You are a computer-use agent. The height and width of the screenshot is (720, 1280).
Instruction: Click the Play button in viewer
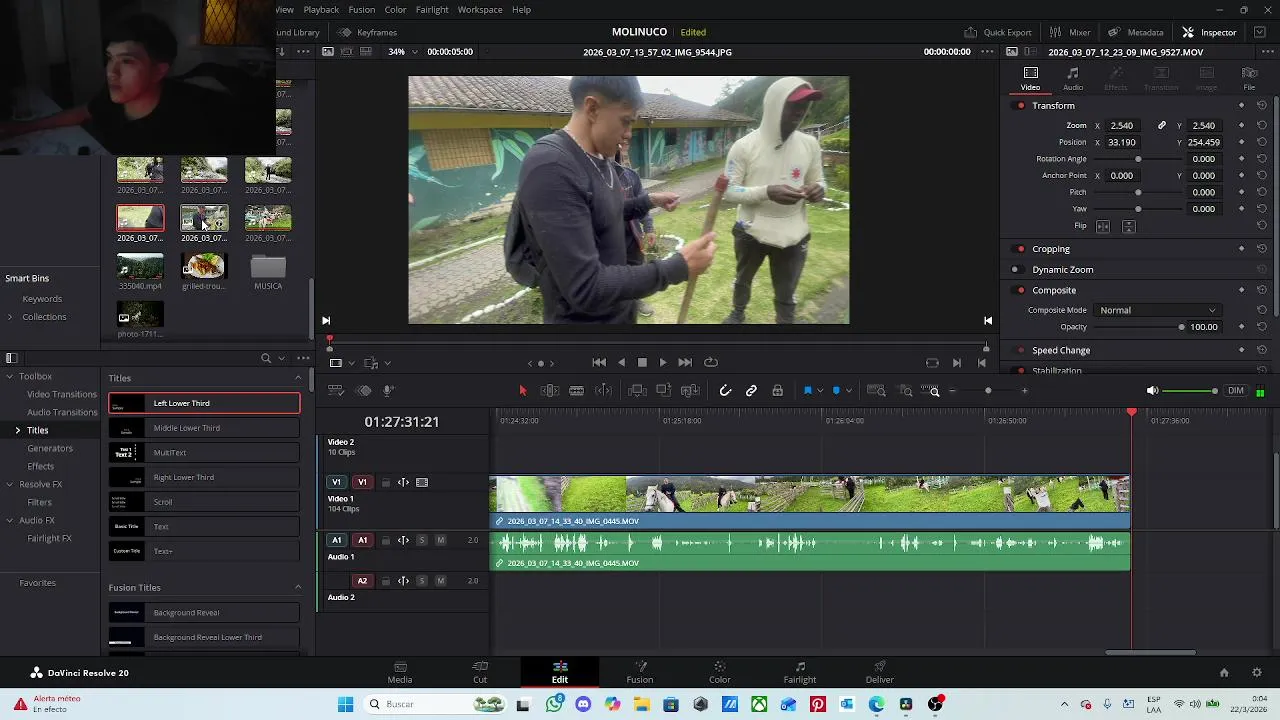click(x=662, y=363)
